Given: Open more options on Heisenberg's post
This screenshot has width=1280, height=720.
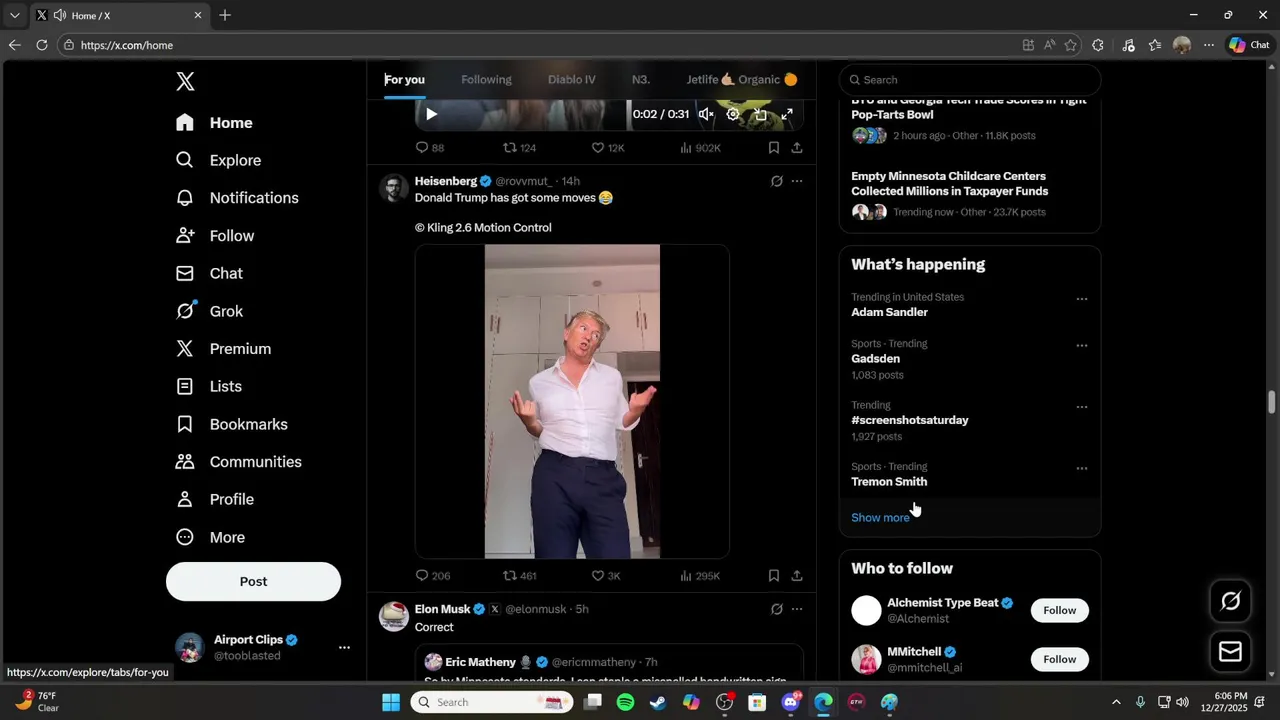Looking at the screenshot, I should (x=797, y=181).
